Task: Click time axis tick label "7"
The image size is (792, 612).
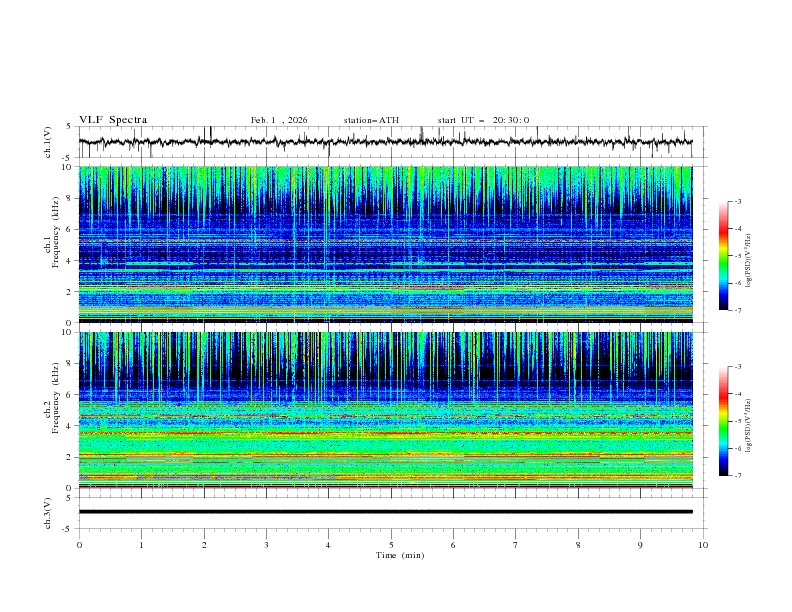Action: click(516, 545)
